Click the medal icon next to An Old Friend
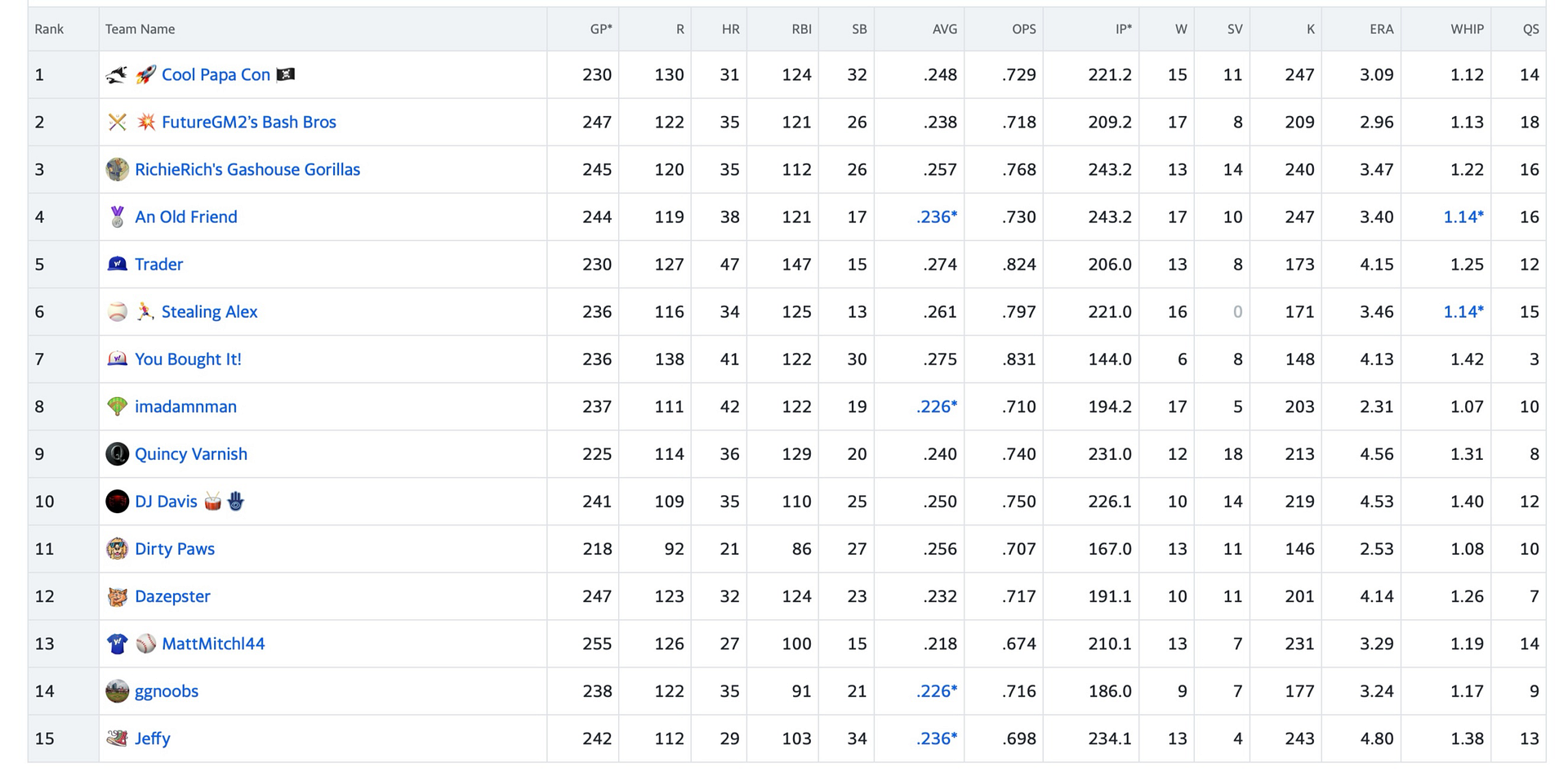1568x781 pixels. point(118,217)
